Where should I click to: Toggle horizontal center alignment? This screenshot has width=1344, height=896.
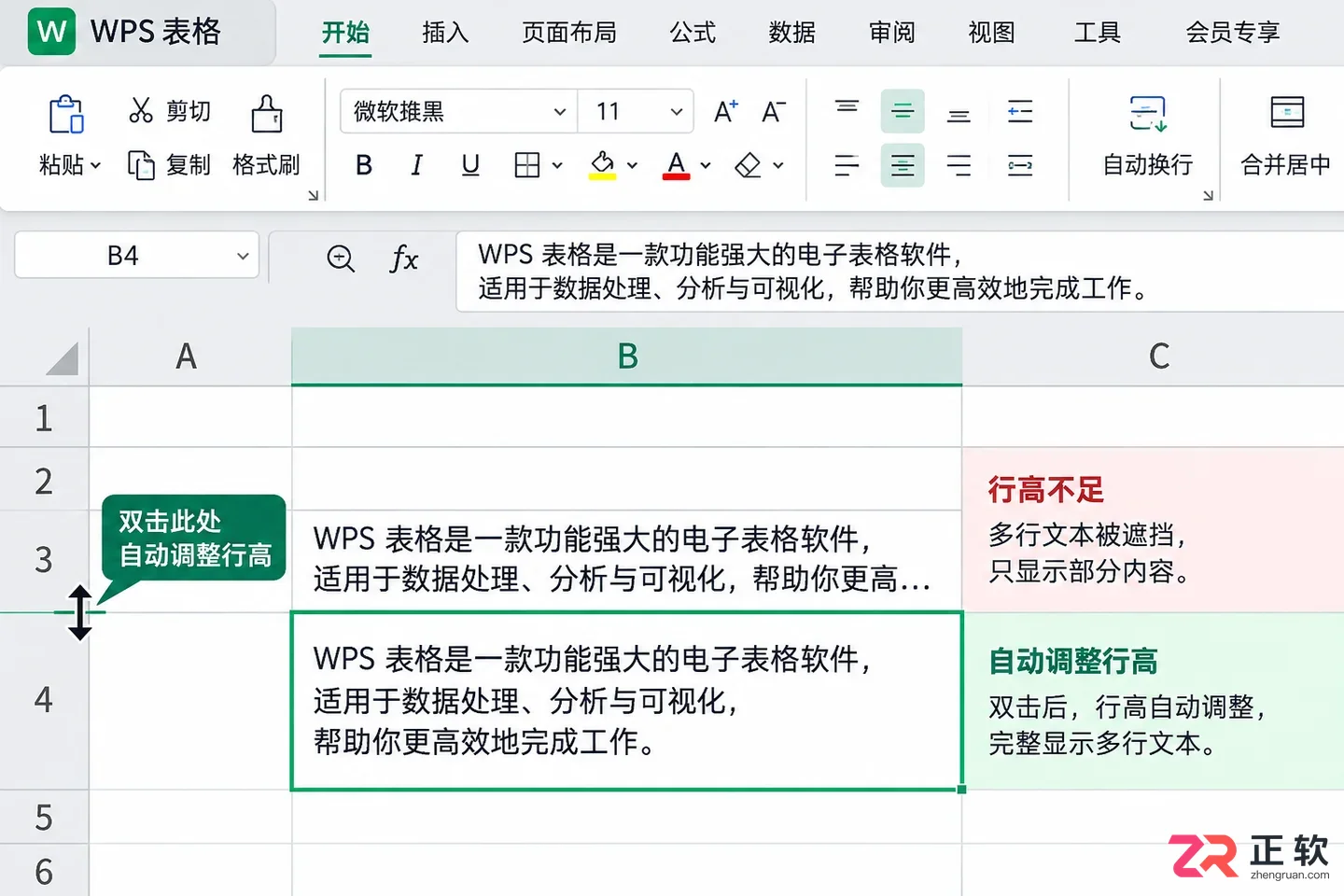[903, 165]
